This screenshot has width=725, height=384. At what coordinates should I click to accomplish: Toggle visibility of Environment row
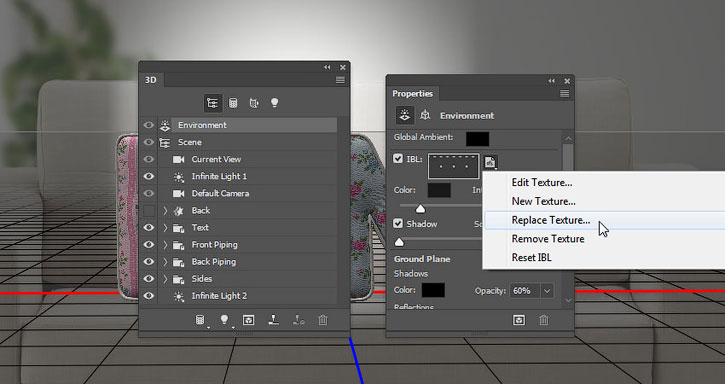(148, 125)
